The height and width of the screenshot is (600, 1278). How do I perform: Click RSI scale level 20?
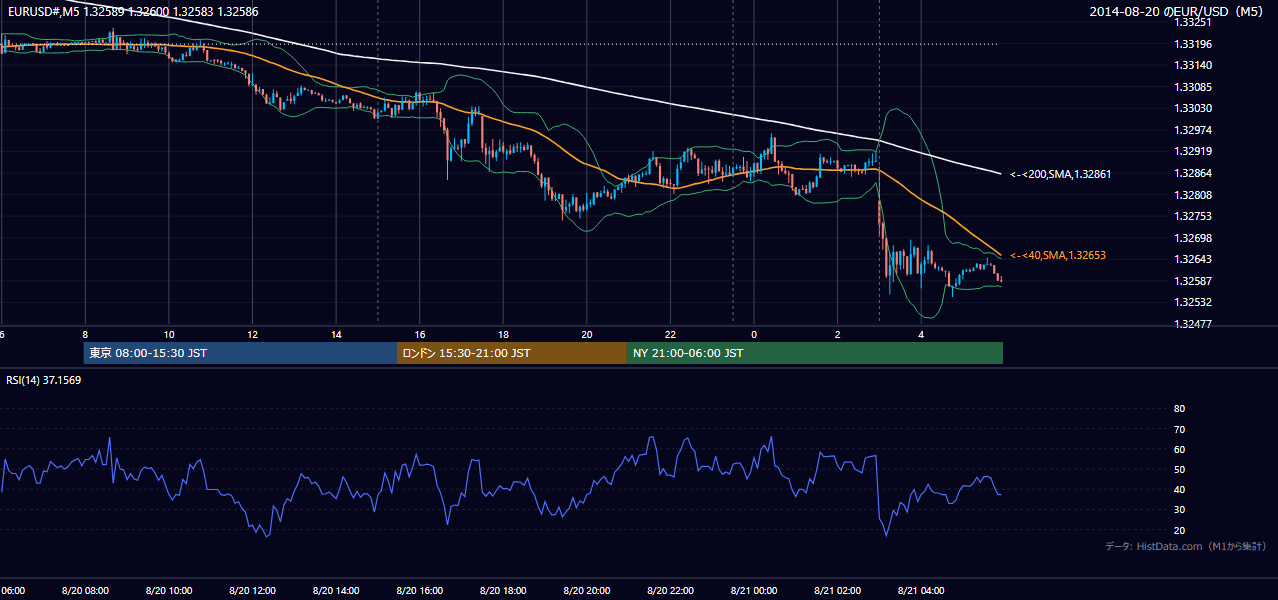pos(1179,530)
